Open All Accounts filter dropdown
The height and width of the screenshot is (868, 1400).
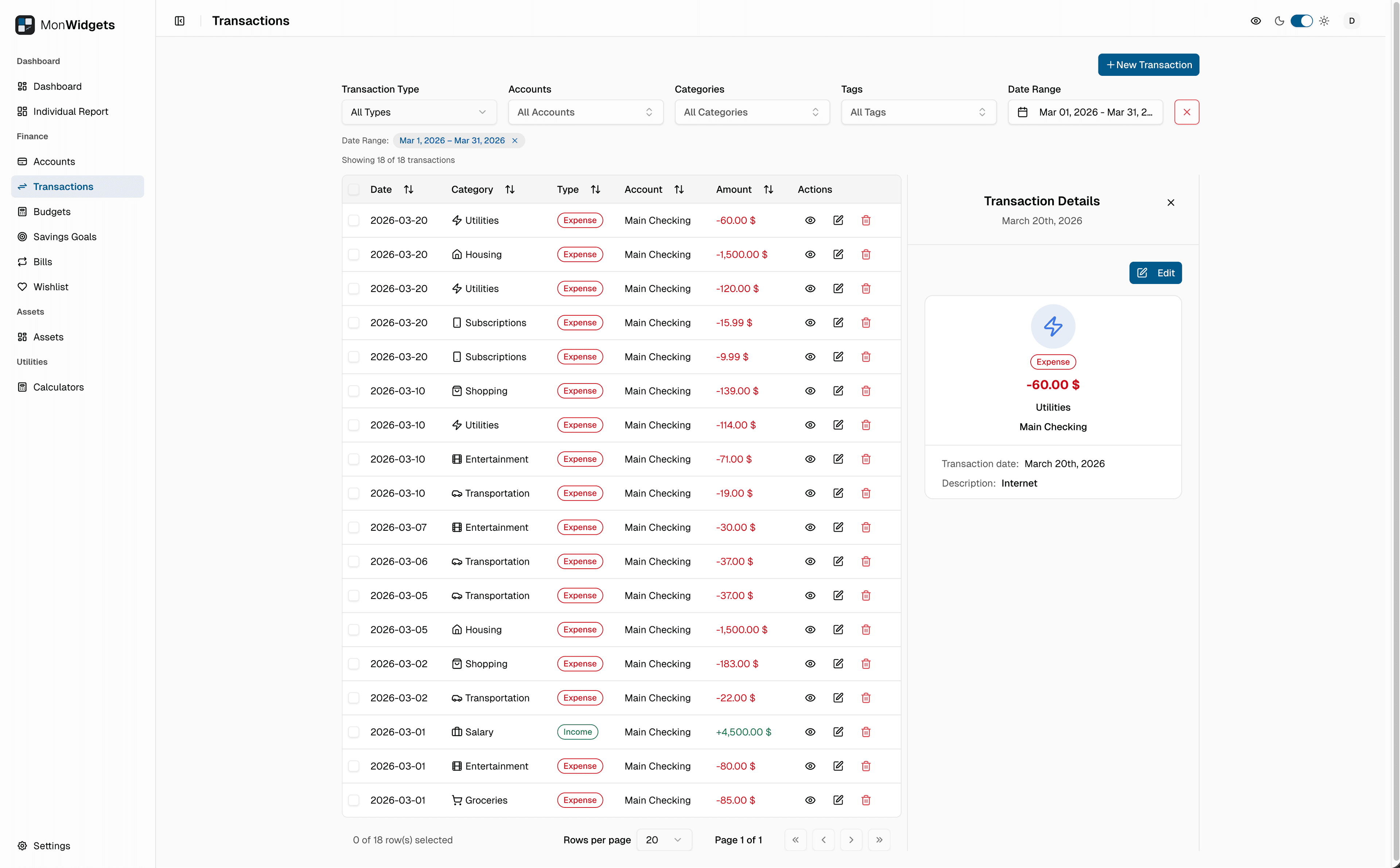(586, 112)
